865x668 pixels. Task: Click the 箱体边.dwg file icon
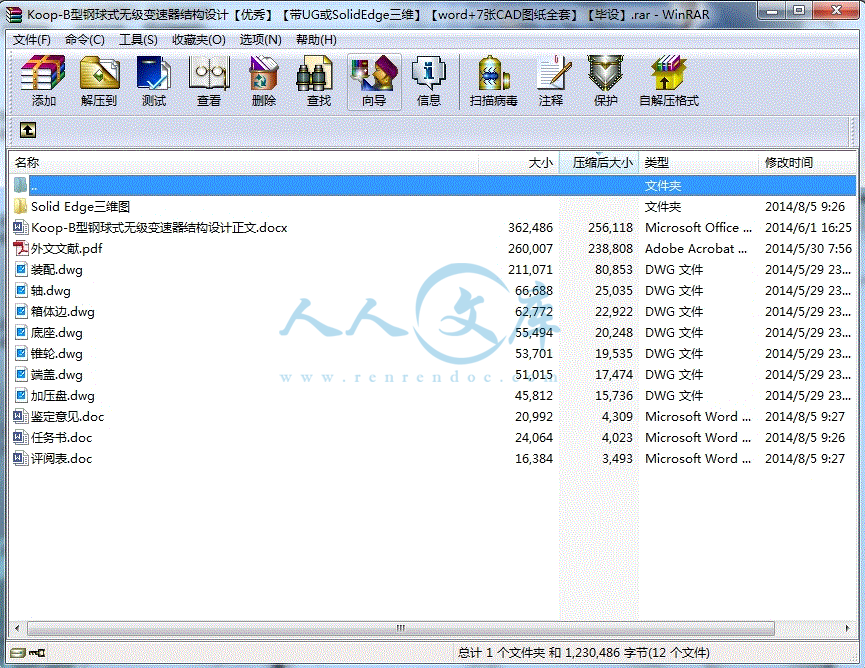(x=20, y=311)
